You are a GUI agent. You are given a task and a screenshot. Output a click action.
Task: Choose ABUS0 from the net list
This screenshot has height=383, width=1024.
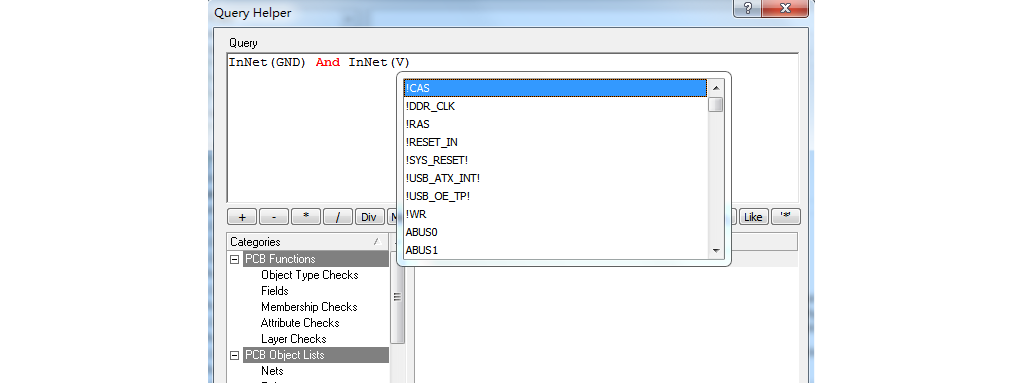[555, 232]
